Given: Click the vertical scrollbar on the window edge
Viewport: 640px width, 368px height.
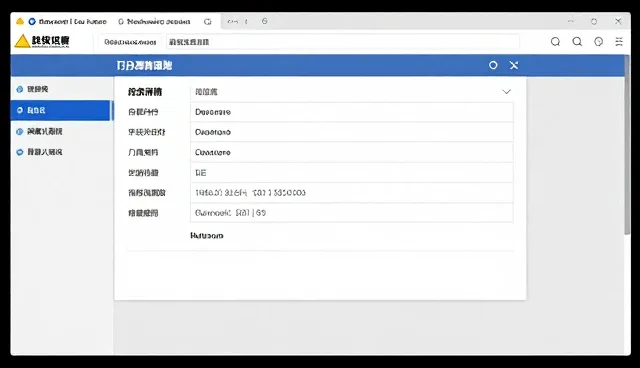Looking at the screenshot, I should point(627,145).
